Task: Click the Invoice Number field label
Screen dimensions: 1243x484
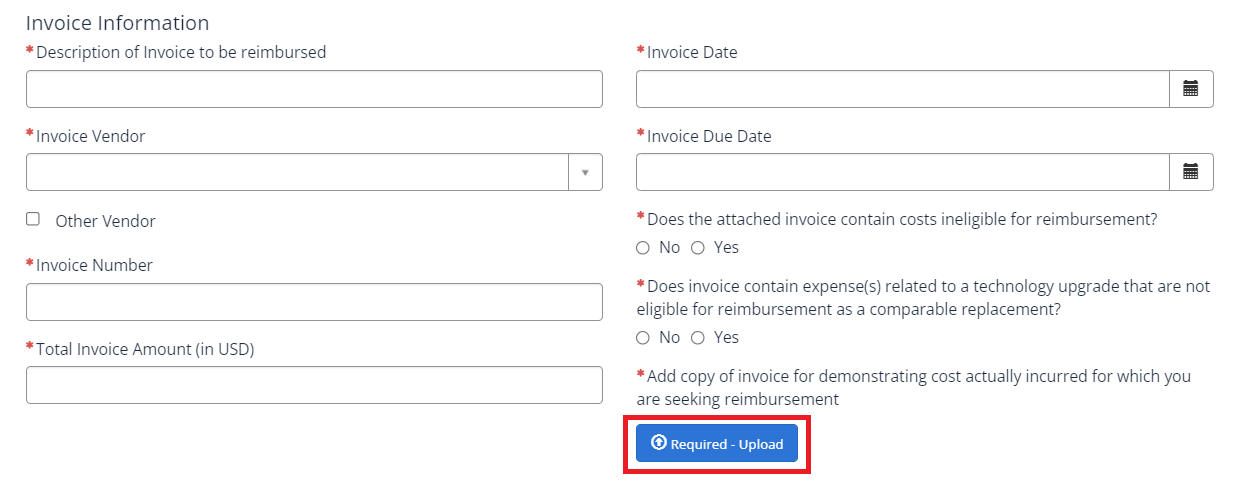Action: [94, 265]
